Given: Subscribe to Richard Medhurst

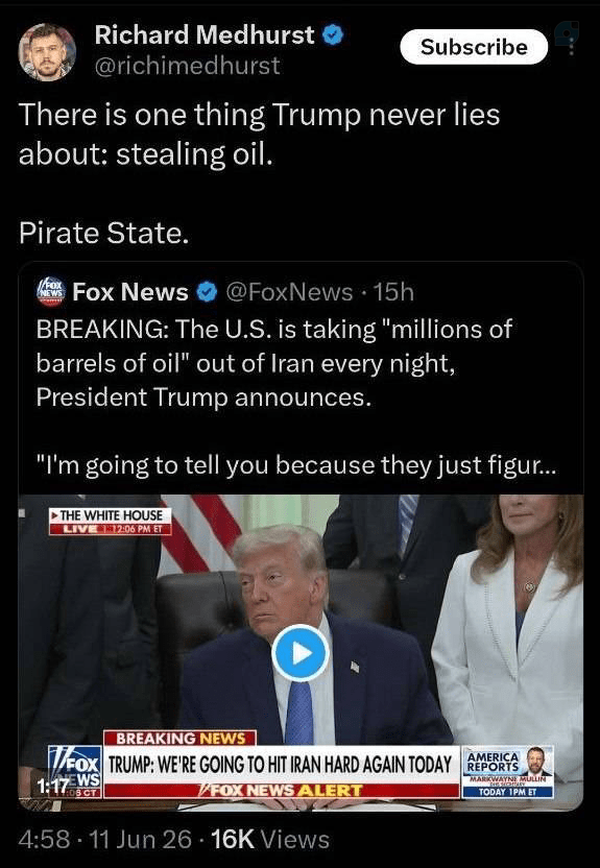Looking at the screenshot, I should [x=474, y=47].
